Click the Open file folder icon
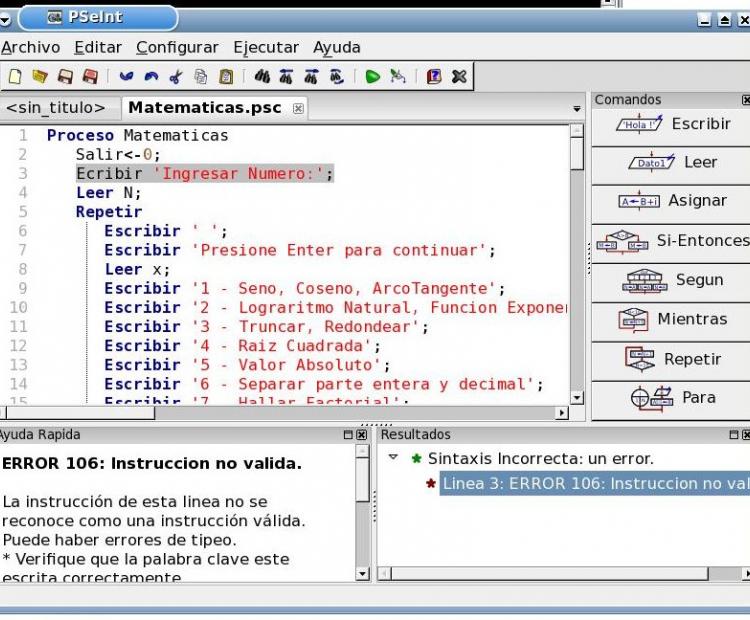Image resolution: width=750 pixels, height=620 pixels. [40, 76]
